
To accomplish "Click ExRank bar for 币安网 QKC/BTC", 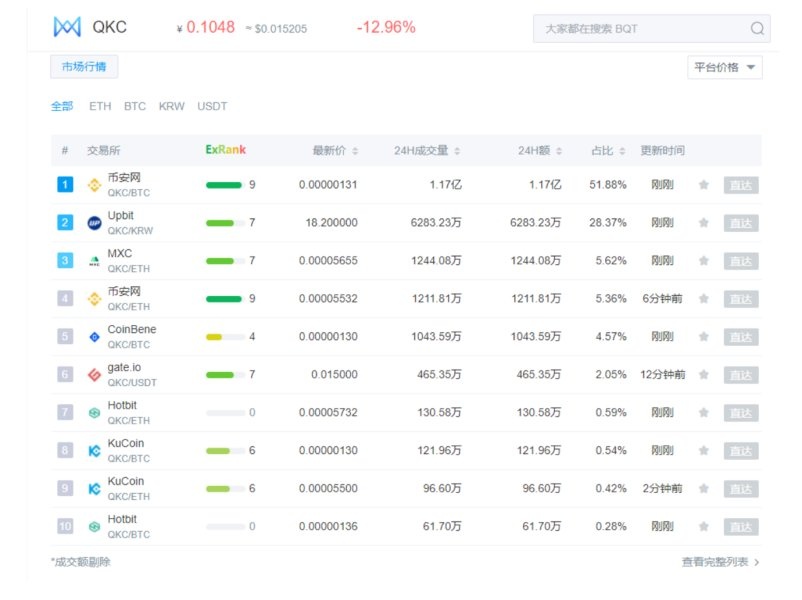I will point(224,185).
